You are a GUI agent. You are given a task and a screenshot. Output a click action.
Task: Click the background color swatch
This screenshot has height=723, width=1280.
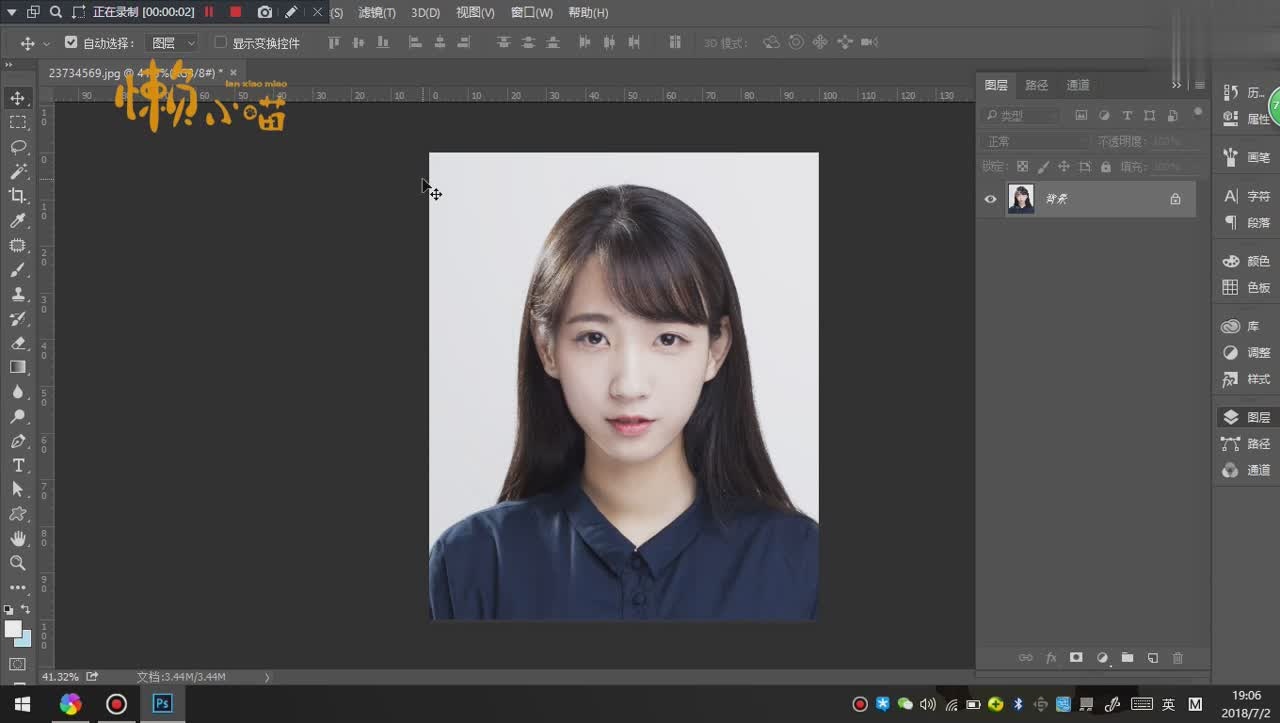coord(25,641)
